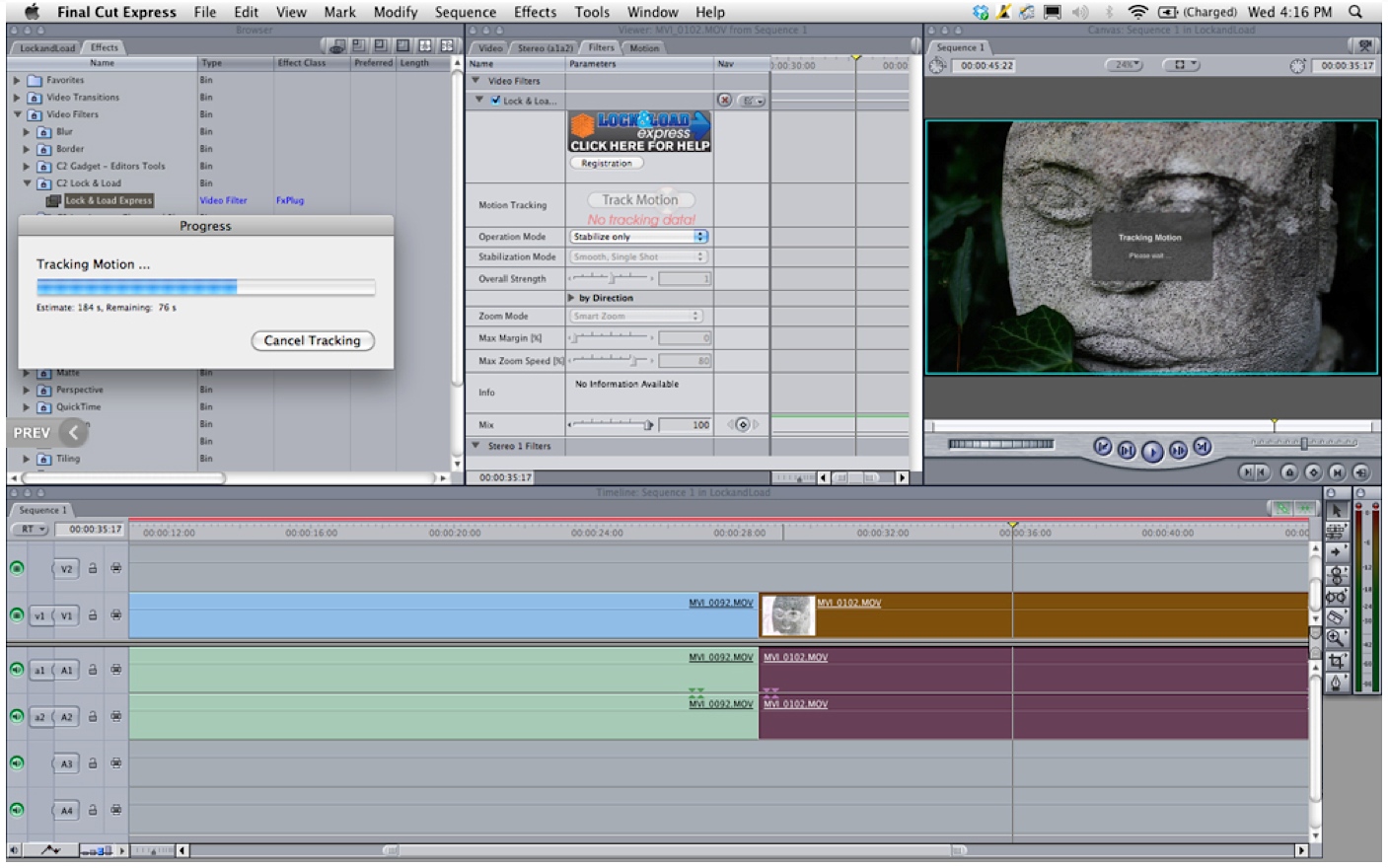The image size is (1388, 868).
Task: Add a motion keyframe in Canvas
Action: [1313, 472]
